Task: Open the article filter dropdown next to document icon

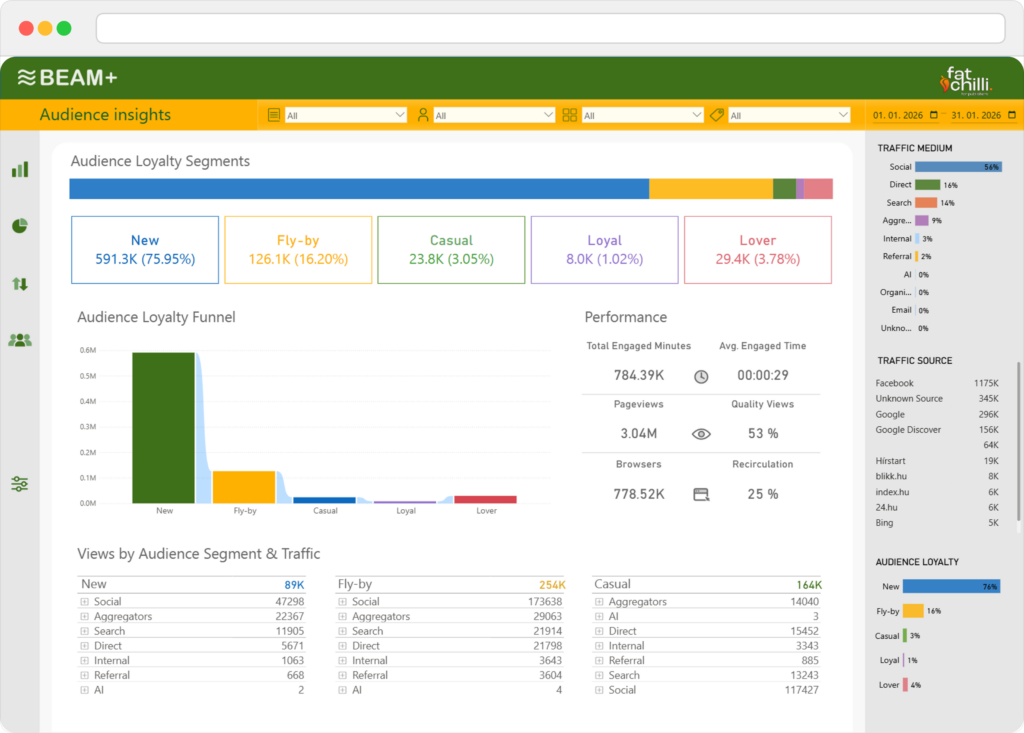Action: (x=345, y=115)
